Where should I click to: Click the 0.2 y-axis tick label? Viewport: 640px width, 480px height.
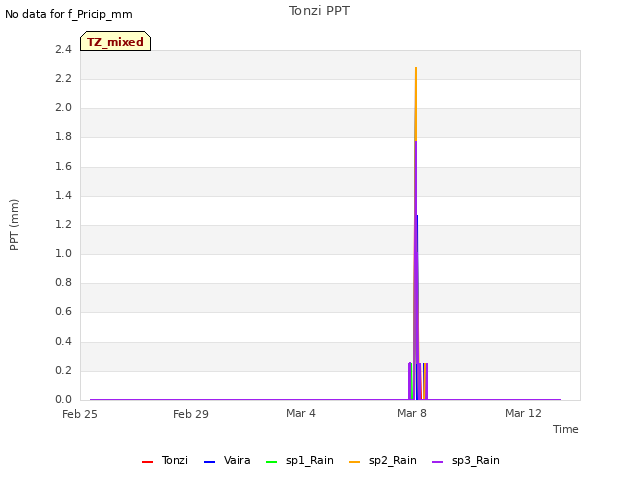pos(63,370)
